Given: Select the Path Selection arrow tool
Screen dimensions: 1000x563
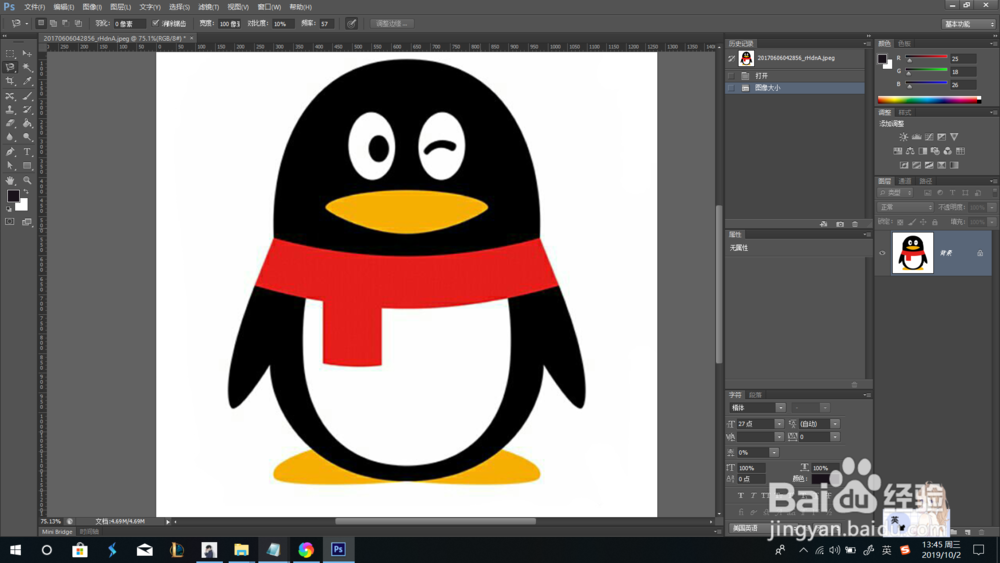Looking at the screenshot, I should click(x=10, y=166).
